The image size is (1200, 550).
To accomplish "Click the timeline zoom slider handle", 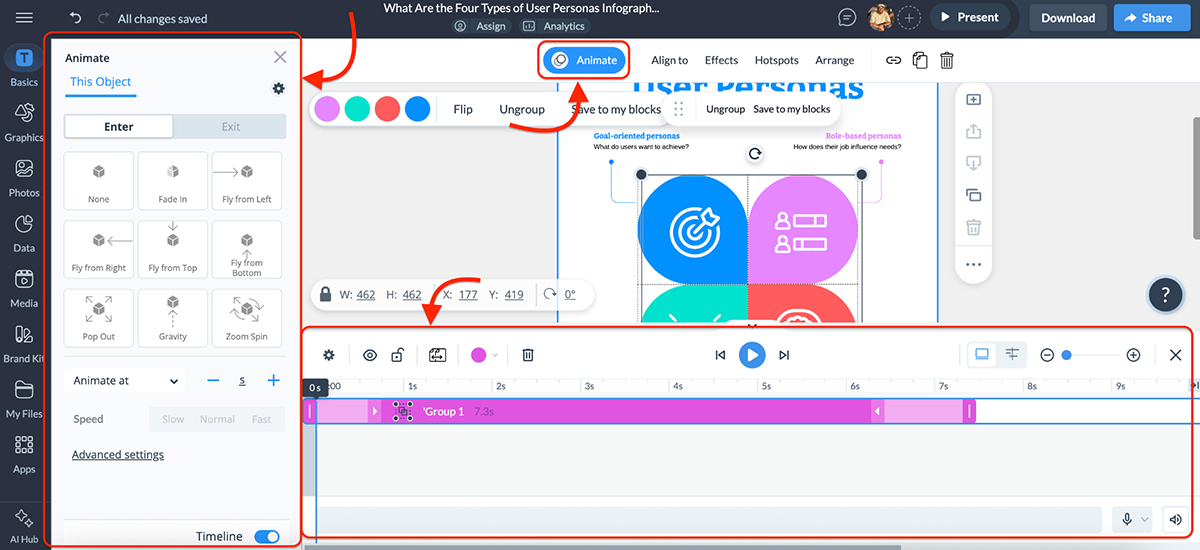I will tap(1067, 355).
